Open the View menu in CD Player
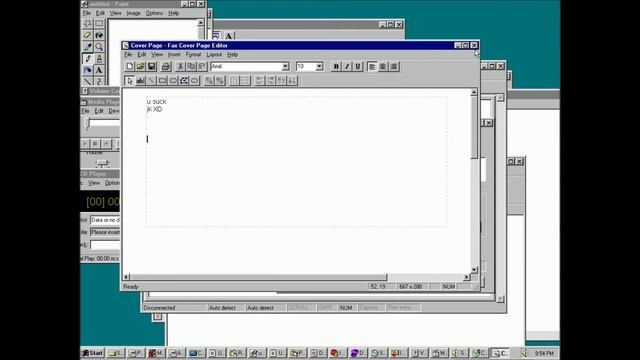 [94, 183]
